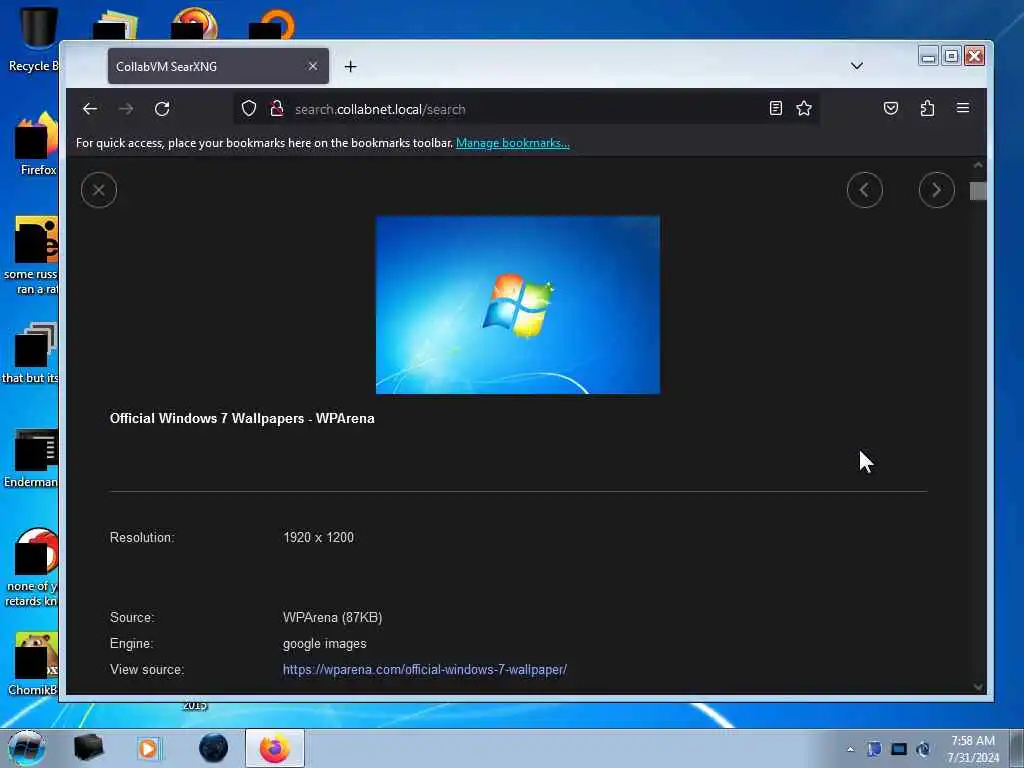This screenshot has height=768, width=1024.
Task: Click the scrollbar down arrow
Action: 978,687
